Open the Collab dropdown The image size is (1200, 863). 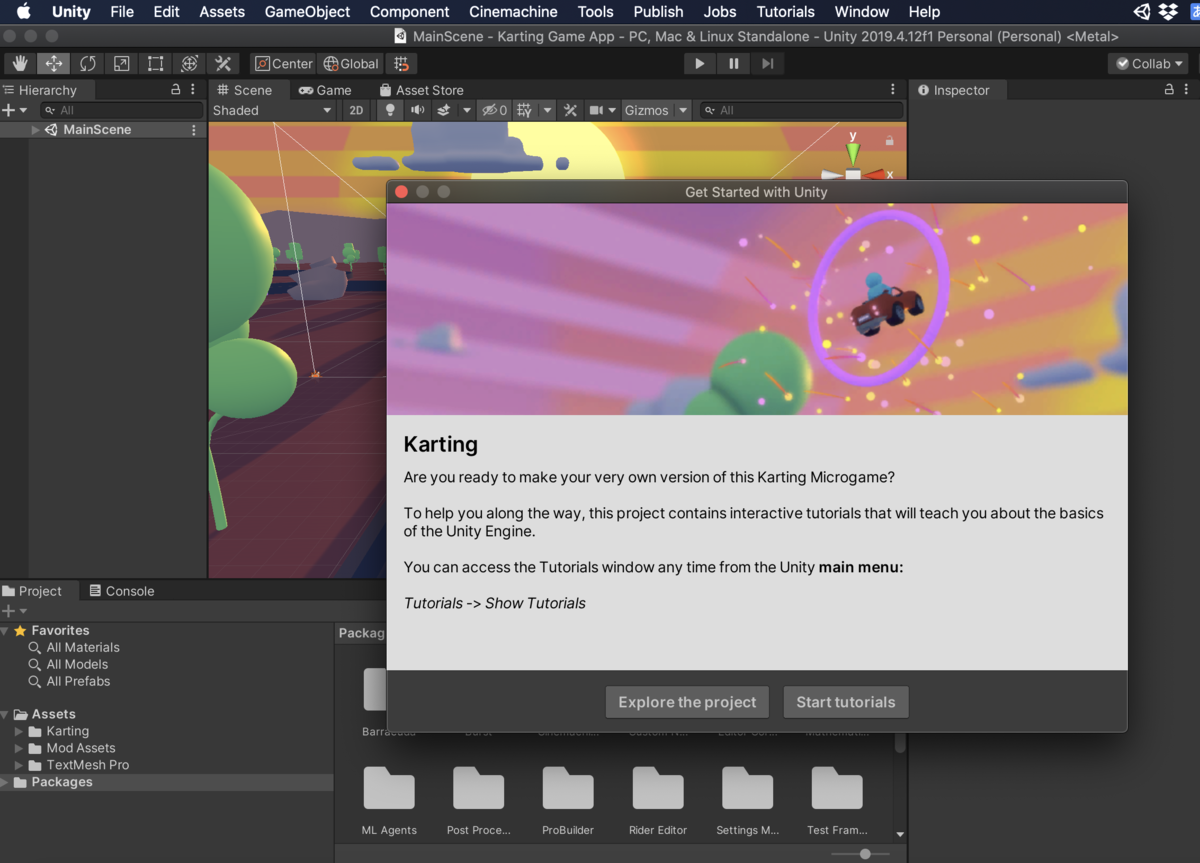1148,63
